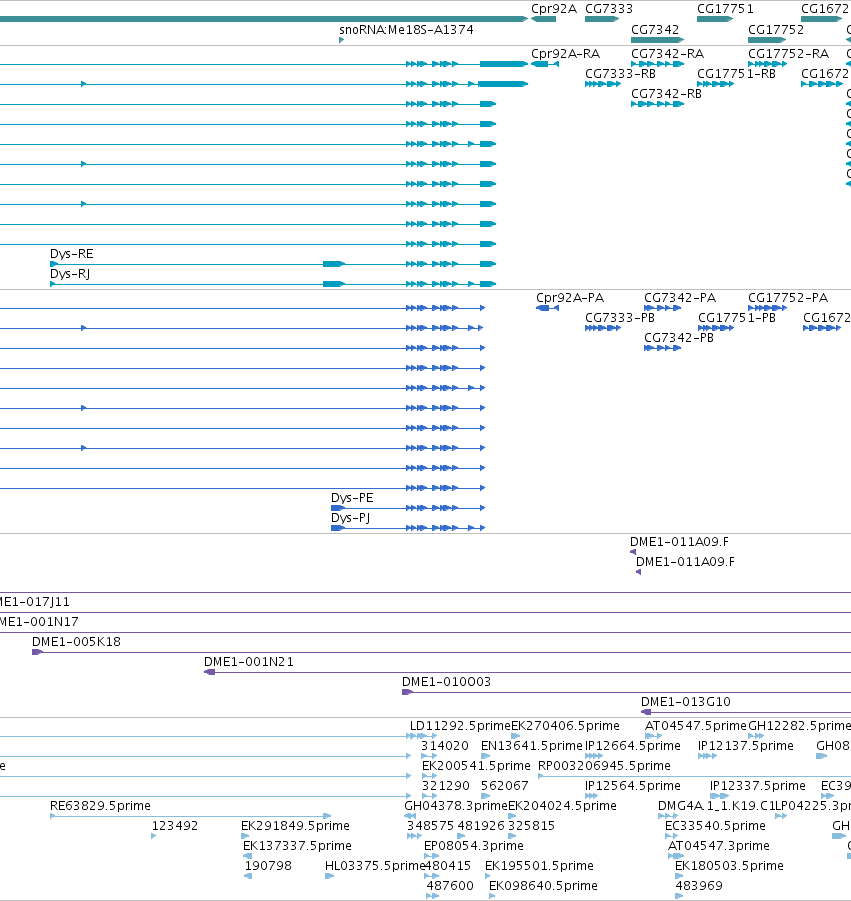Screen dimensions: 851x901
Task: Select the Dys-RE transcript label
Action: click(x=71, y=254)
